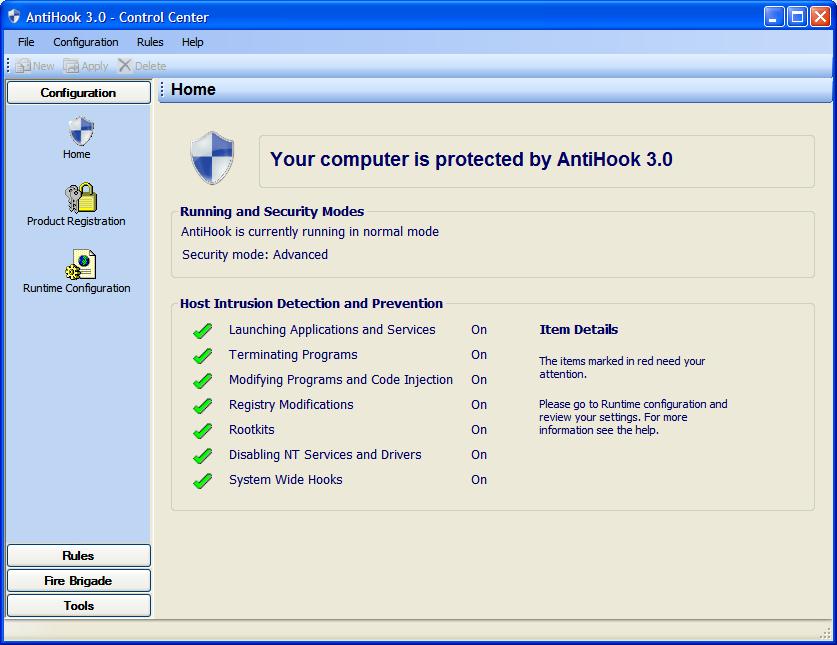This screenshot has height=645, width=837.
Task: Select Terminating Programs protection item
Action: [x=293, y=355]
